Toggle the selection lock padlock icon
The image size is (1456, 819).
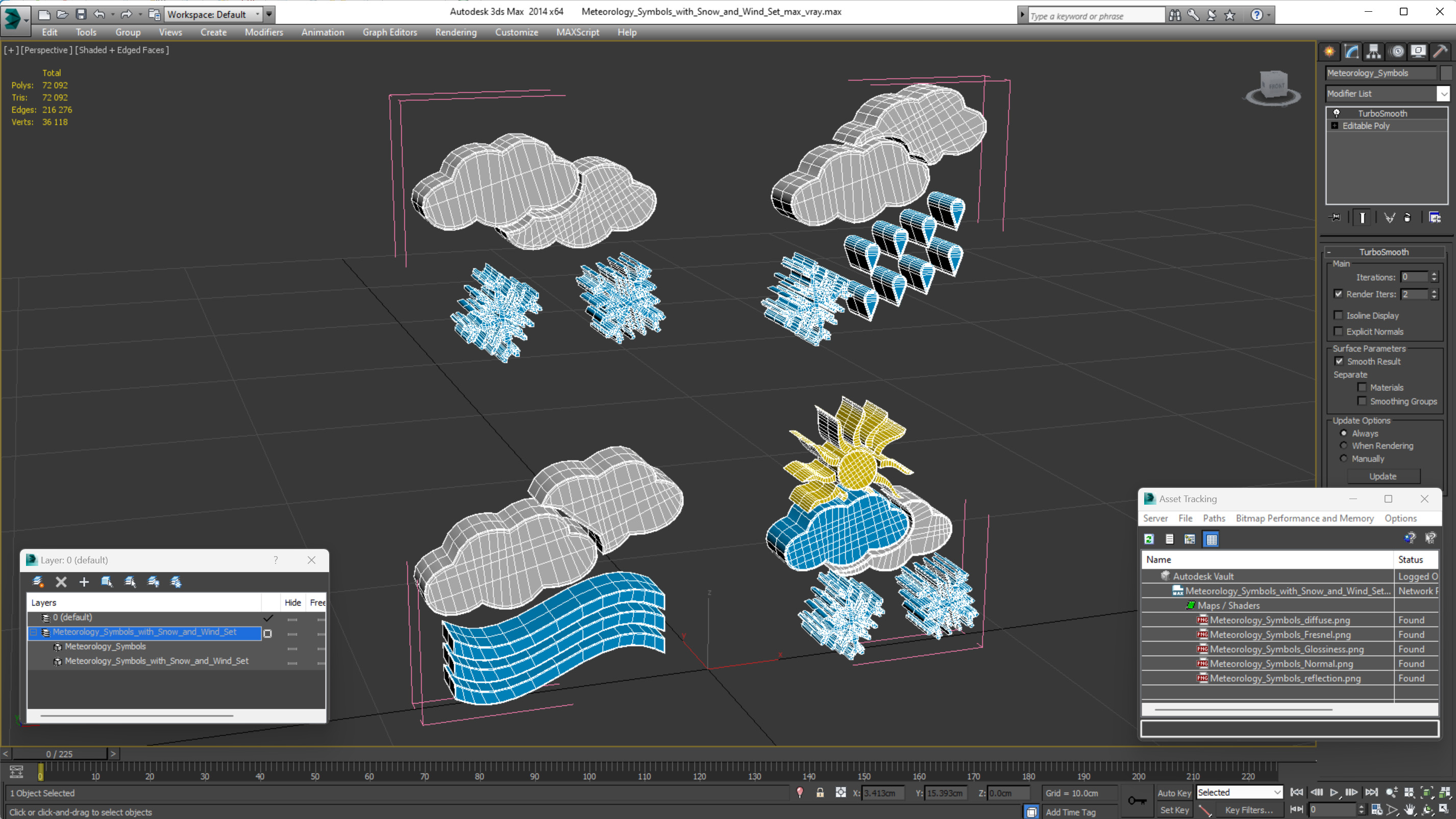click(820, 793)
